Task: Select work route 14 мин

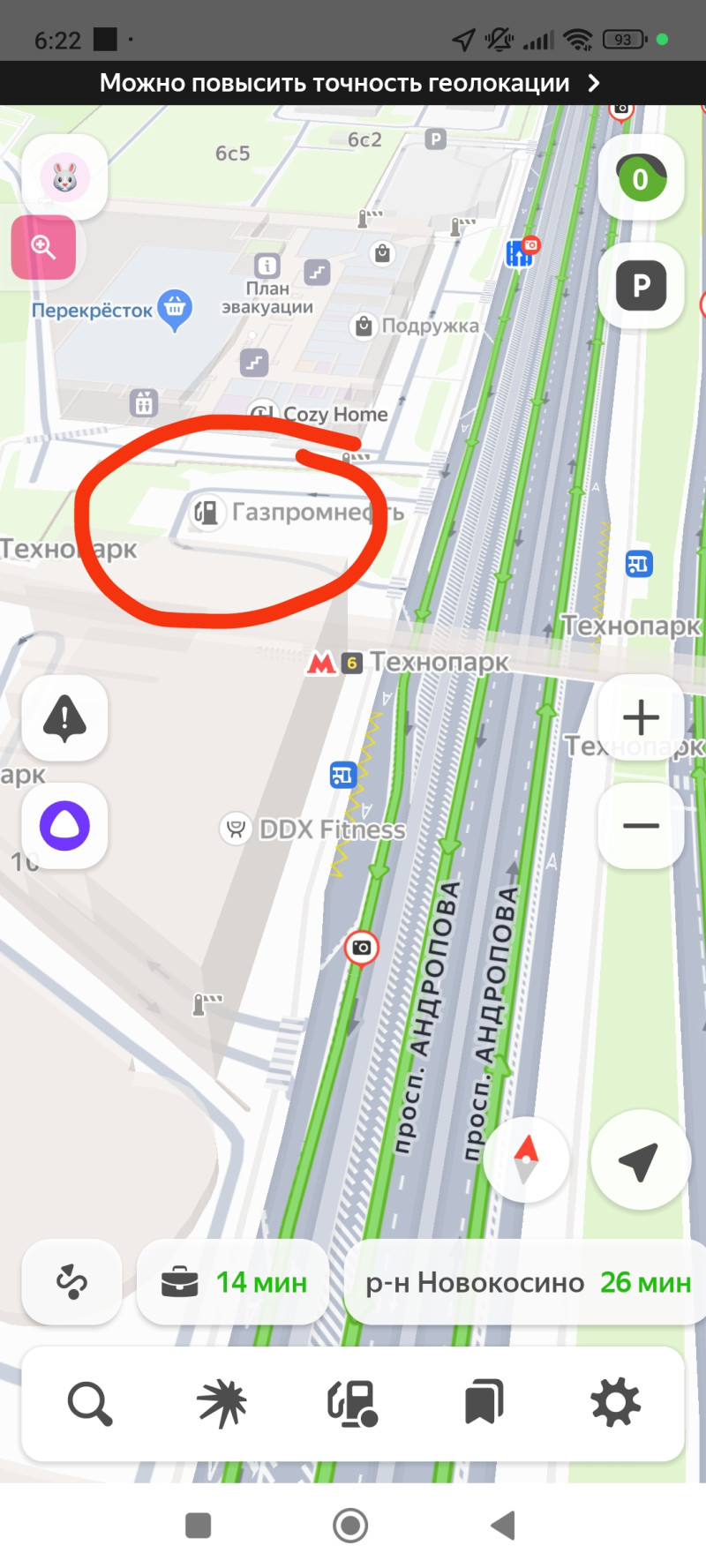Action: tap(234, 1282)
